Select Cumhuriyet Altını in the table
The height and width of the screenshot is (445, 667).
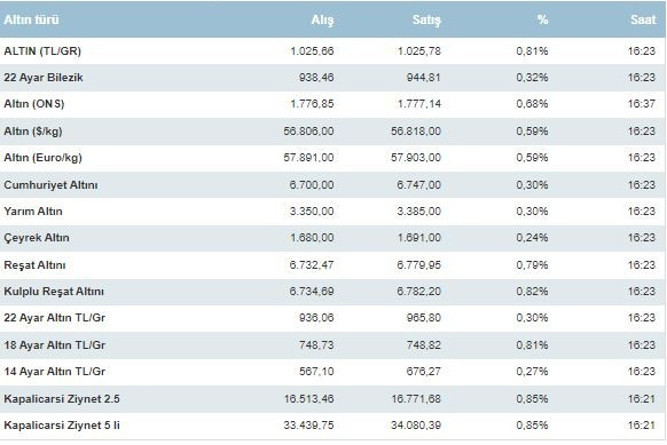51,185
